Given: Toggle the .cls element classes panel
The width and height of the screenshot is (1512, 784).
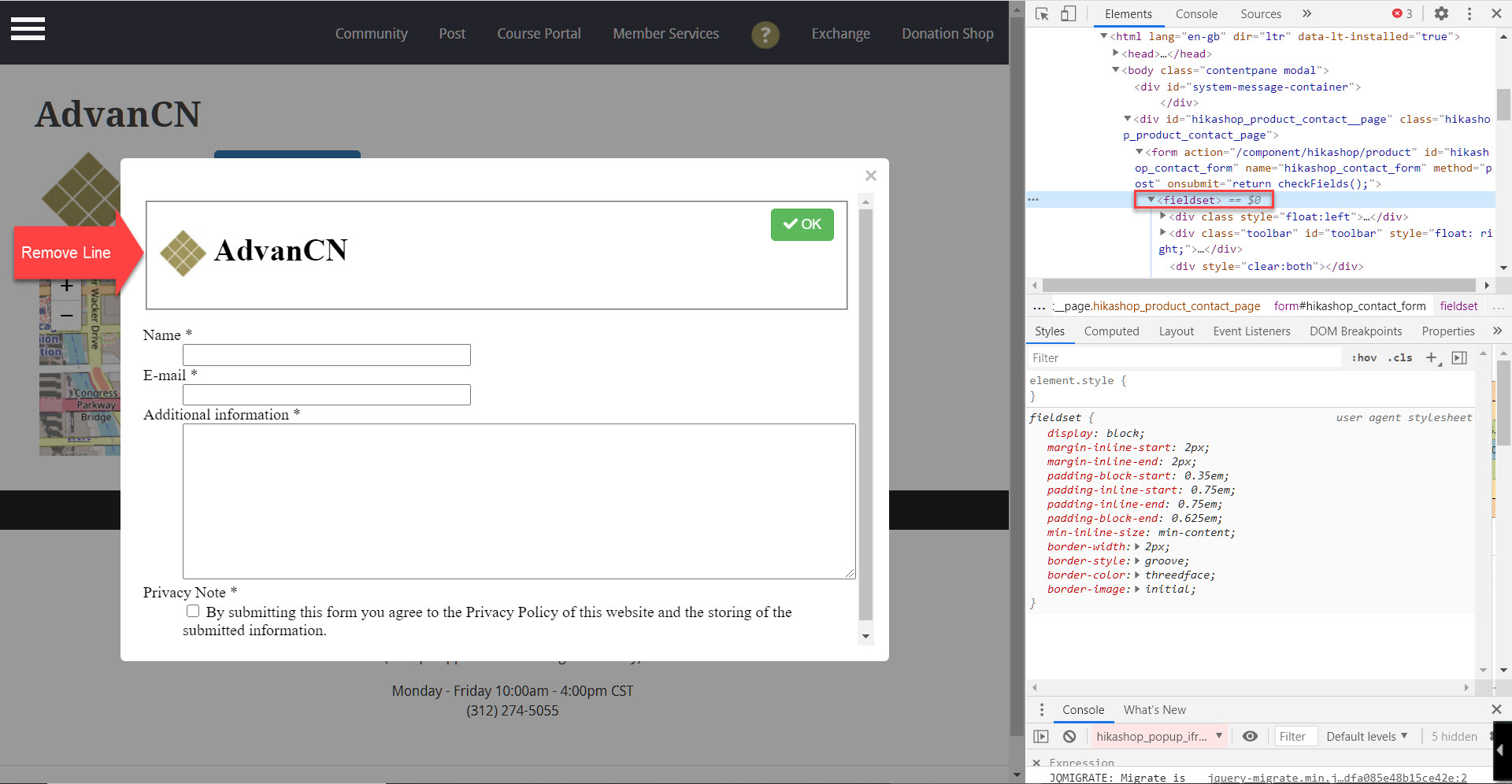Looking at the screenshot, I should click(x=1399, y=358).
